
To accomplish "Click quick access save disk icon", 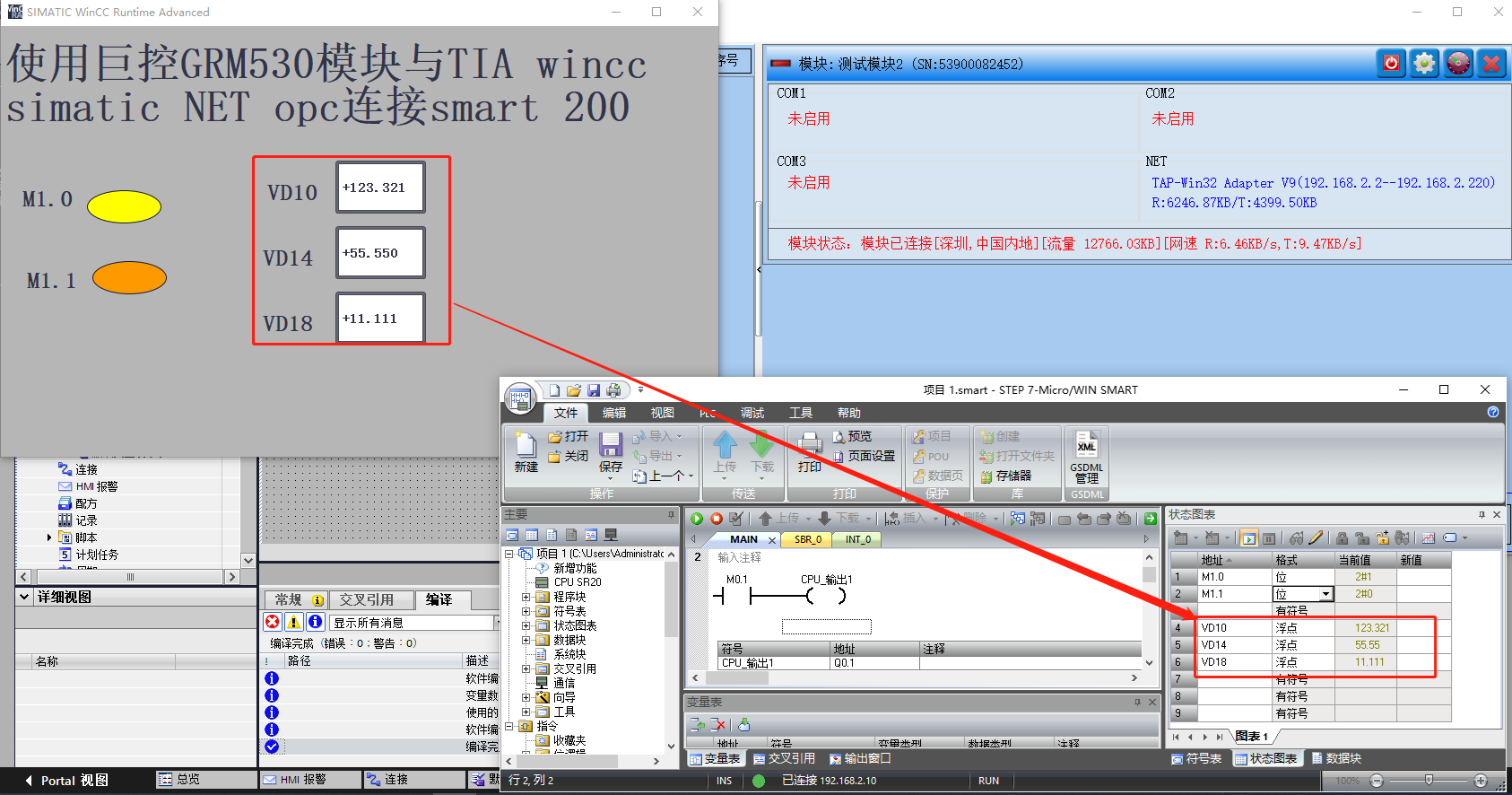I will coord(594,390).
